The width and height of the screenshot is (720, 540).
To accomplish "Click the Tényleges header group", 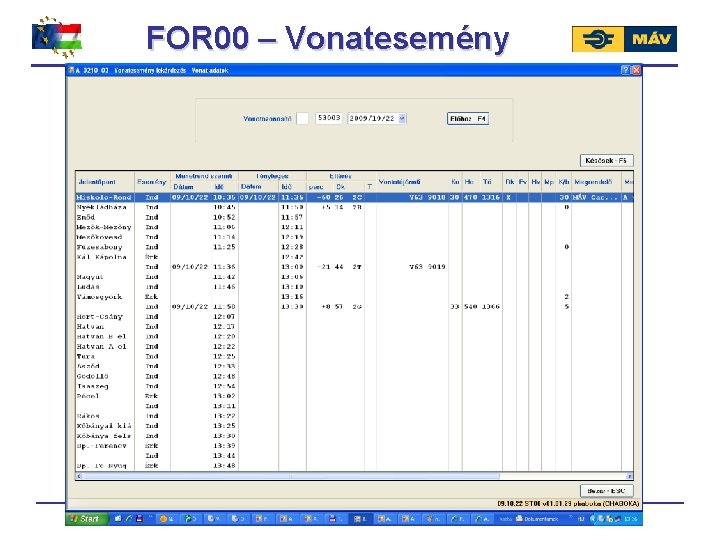I will click(272, 176).
